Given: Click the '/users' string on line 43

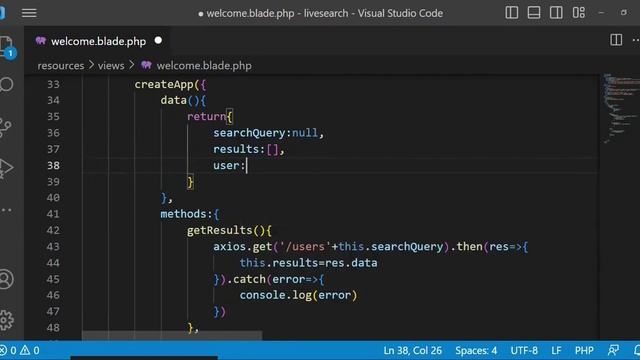Looking at the screenshot, I should [x=305, y=247].
